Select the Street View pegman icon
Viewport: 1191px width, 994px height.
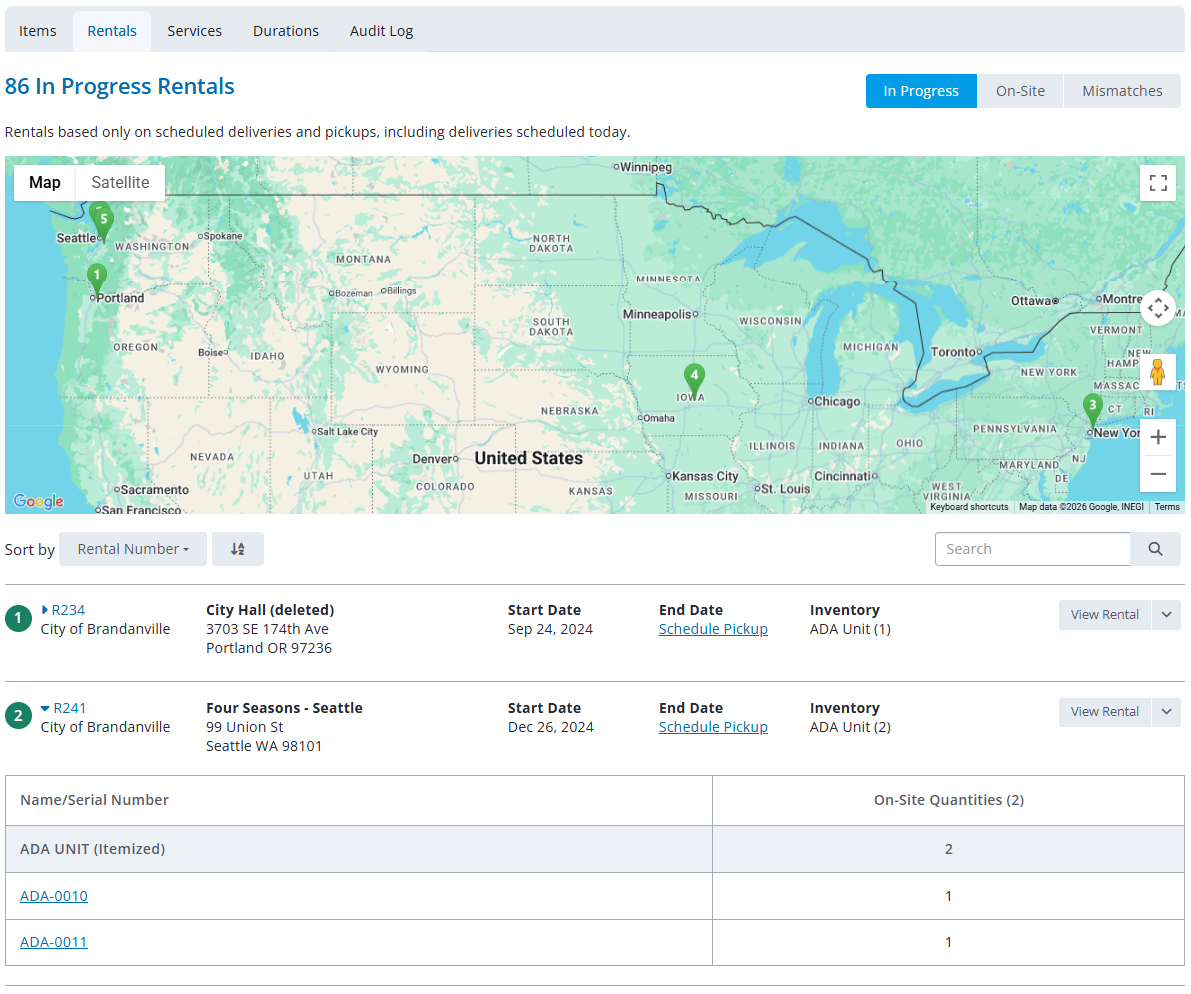[1158, 372]
